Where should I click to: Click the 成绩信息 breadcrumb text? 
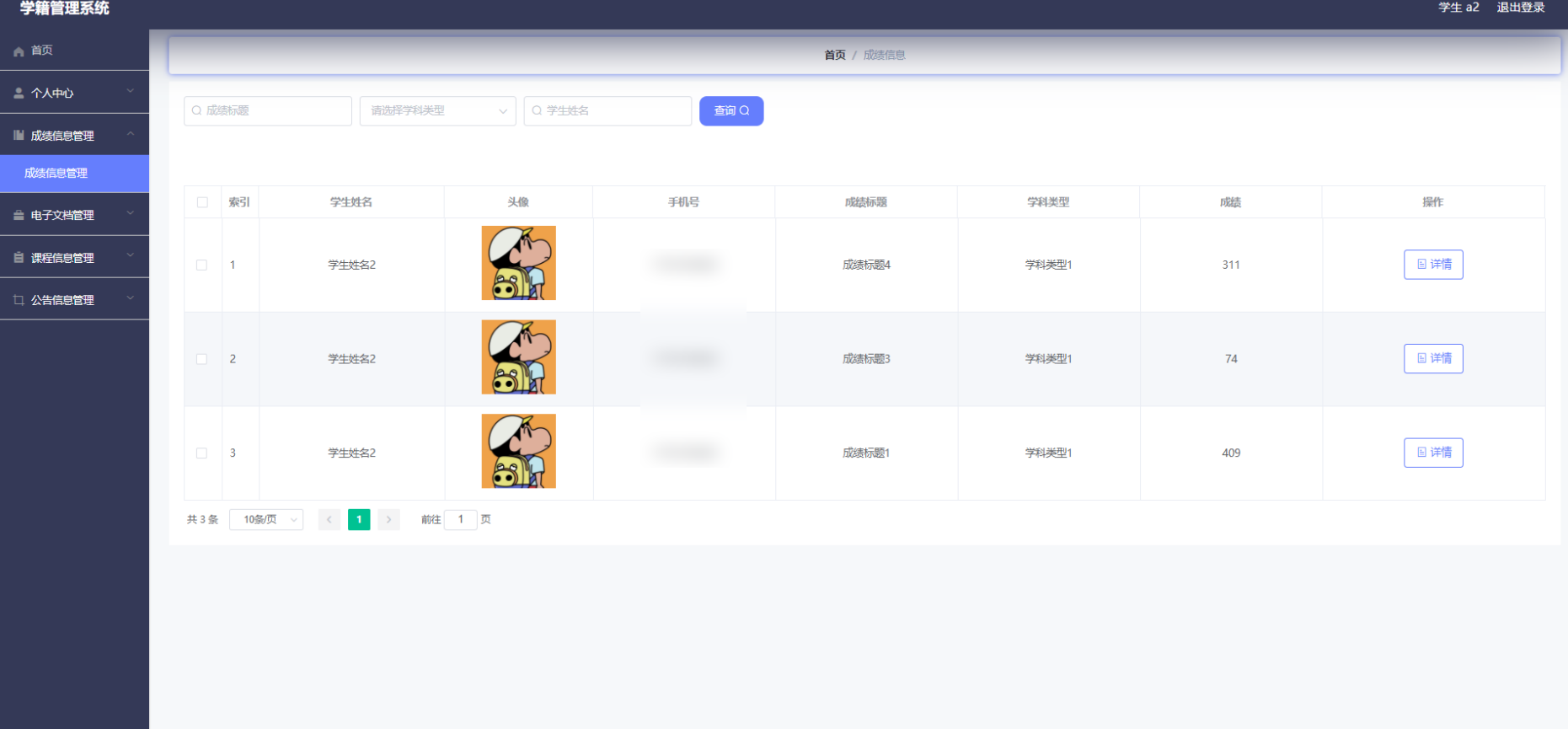tap(884, 56)
